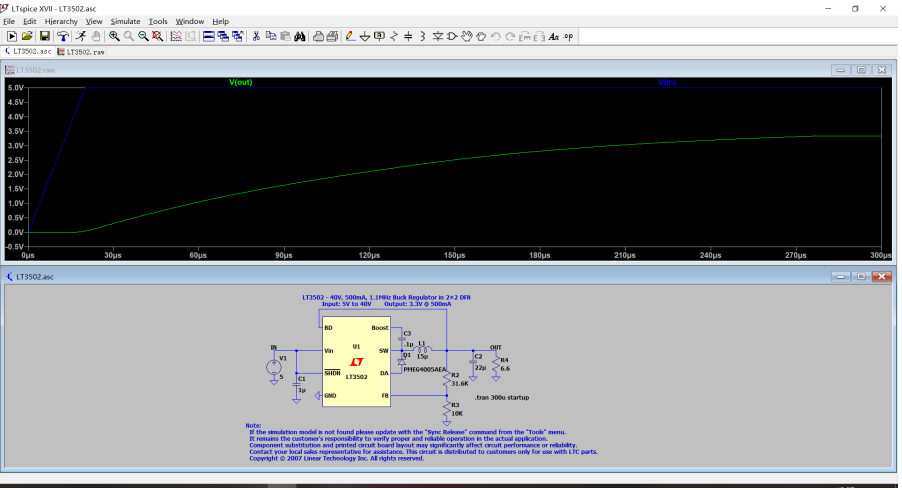Select the Text Aa tool
The height and width of the screenshot is (490, 902).
point(552,36)
